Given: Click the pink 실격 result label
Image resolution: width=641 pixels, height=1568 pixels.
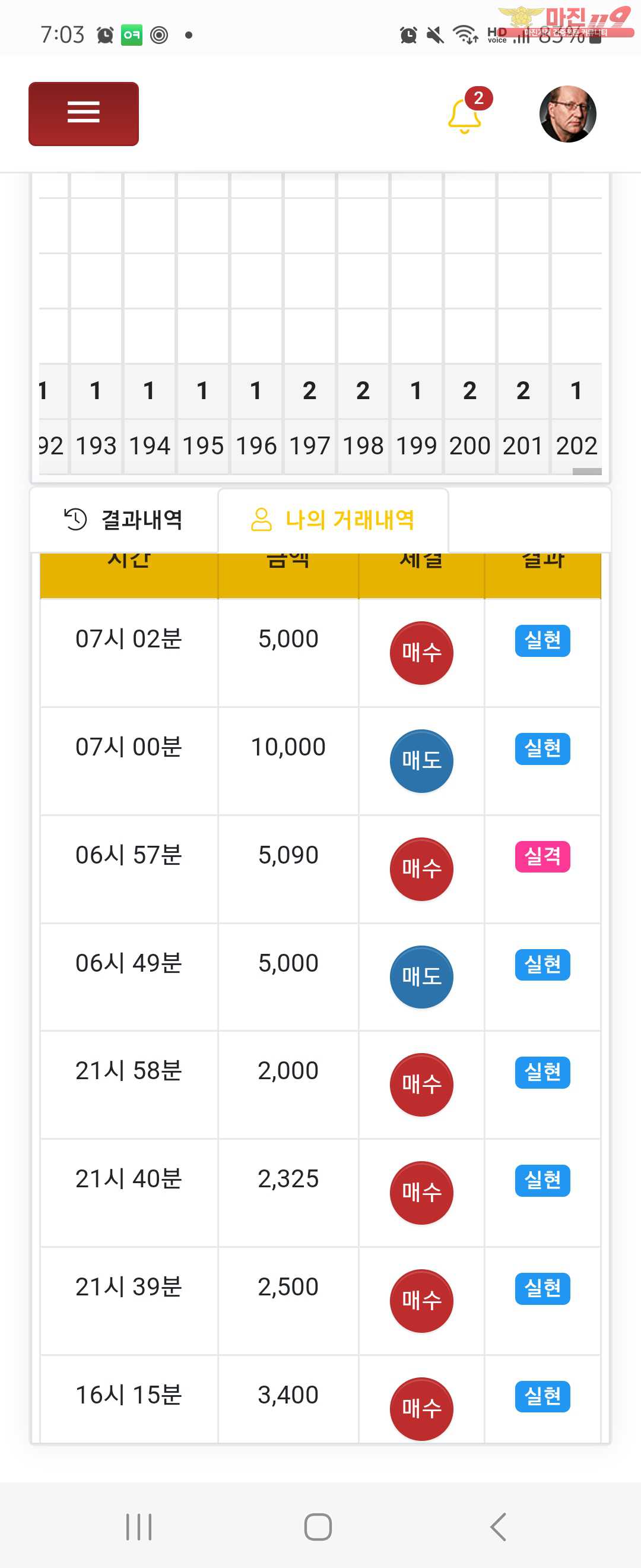Looking at the screenshot, I should point(542,856).
